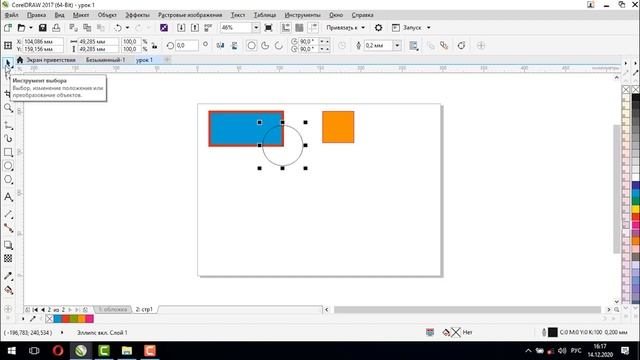This screenshot has width=640, height=360.
Task: Expand the status bar coordinates arrow
Action: [x=62, y=333]
